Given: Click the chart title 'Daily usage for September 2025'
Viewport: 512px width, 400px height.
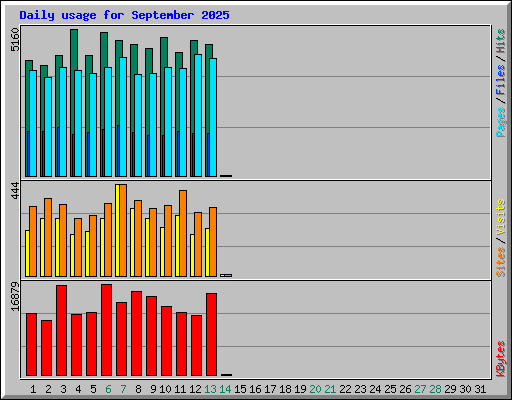Looking at the screenshot, I should tap(124, 15).
